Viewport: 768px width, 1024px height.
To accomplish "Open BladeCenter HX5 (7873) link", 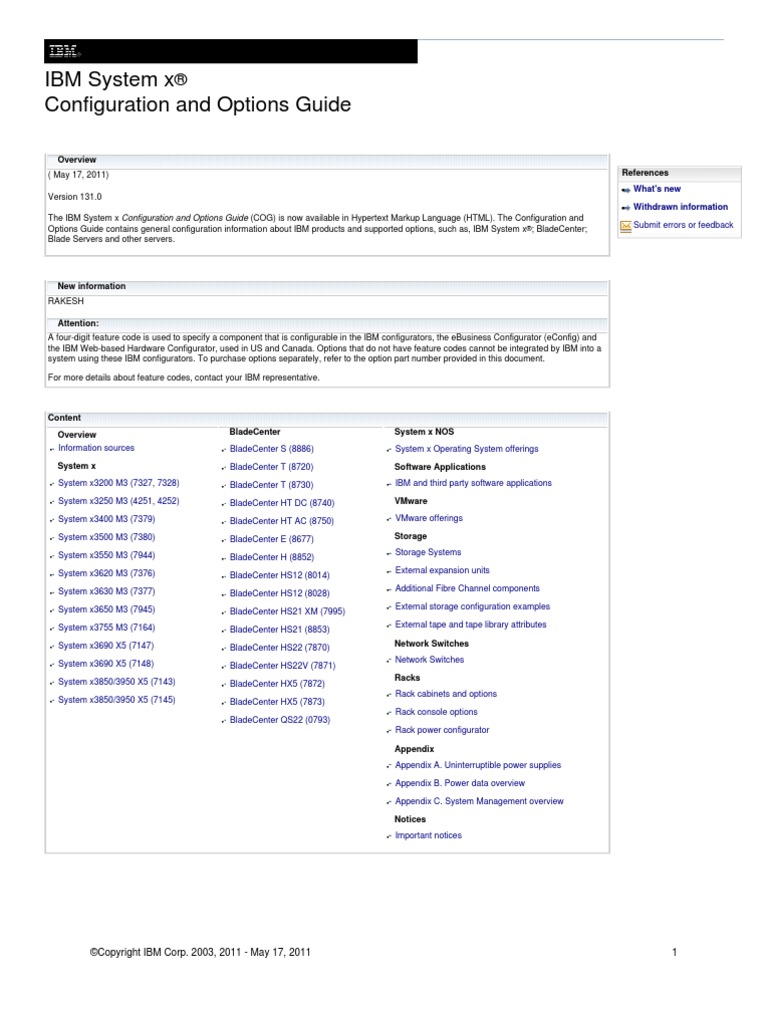I will [277, 702].
